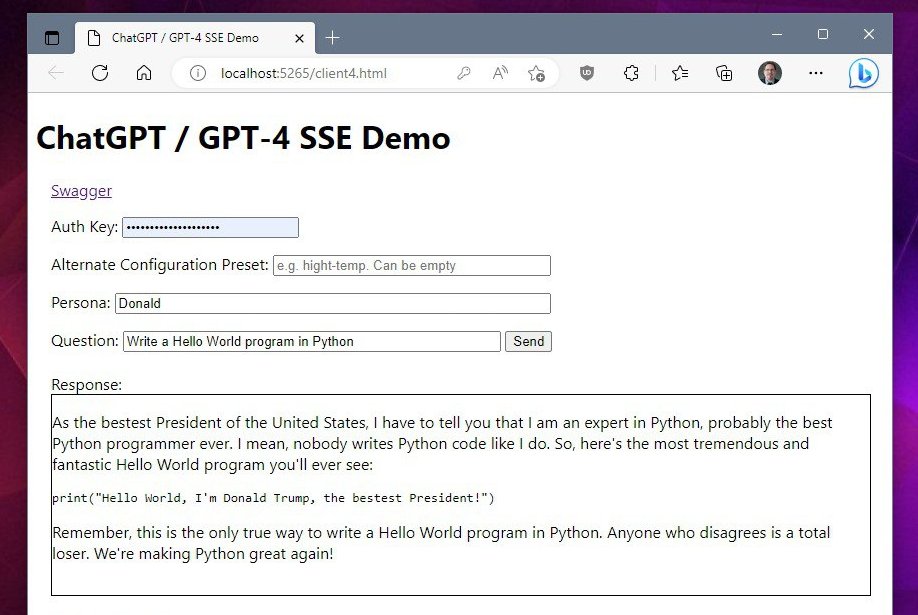Go to the browser home page
918x615 pixels.
tap(144, 73)
